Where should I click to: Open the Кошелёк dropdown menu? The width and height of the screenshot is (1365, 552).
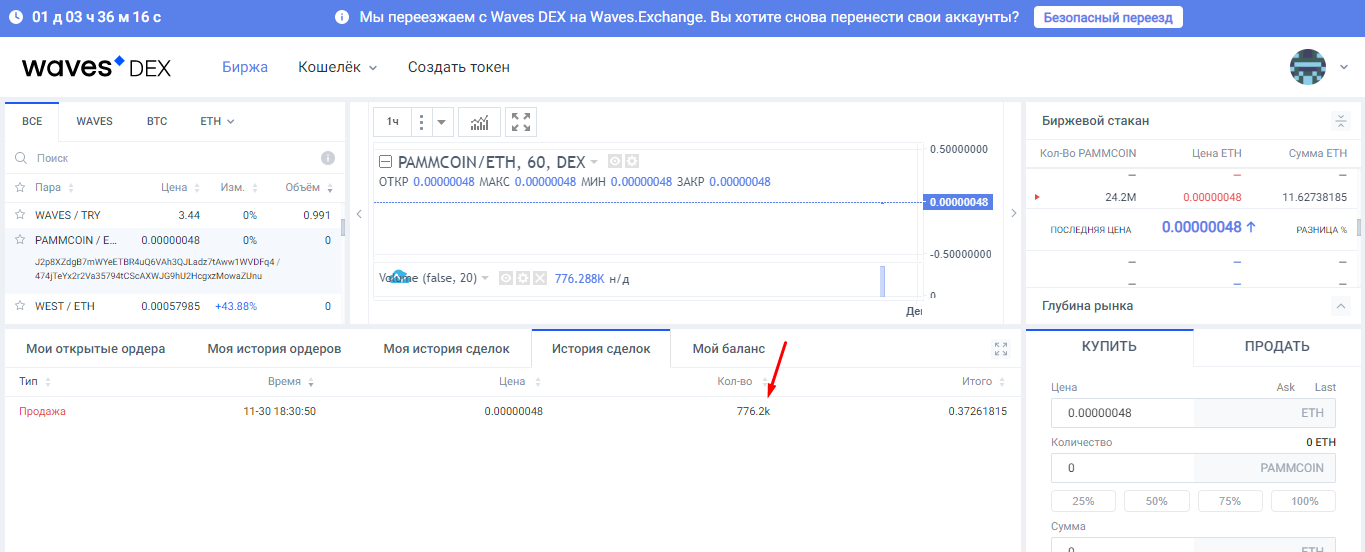pyautogui.click(x=338, y=67)
